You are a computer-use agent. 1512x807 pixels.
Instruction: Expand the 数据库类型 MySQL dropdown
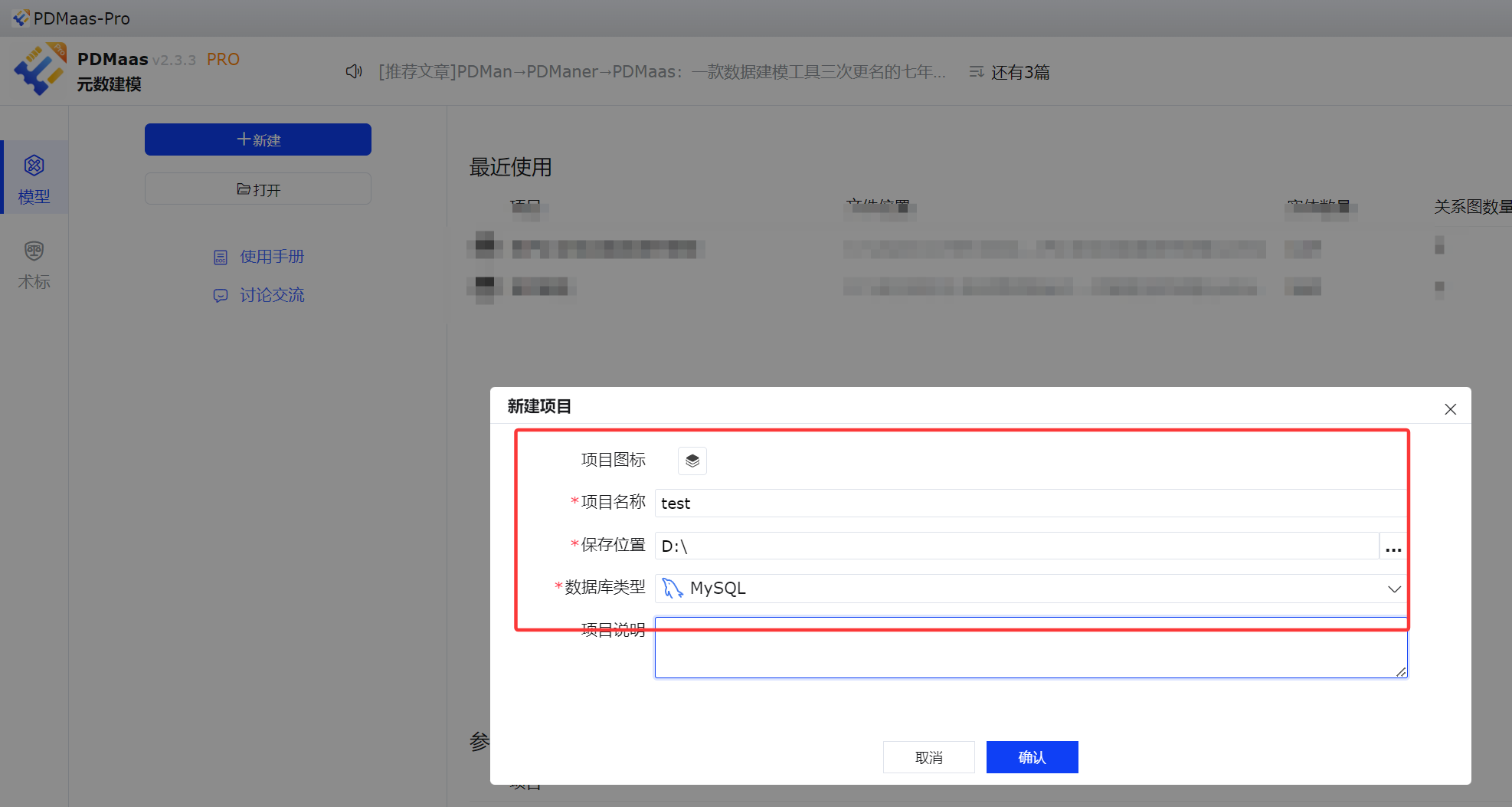(x=1031, y=589)
